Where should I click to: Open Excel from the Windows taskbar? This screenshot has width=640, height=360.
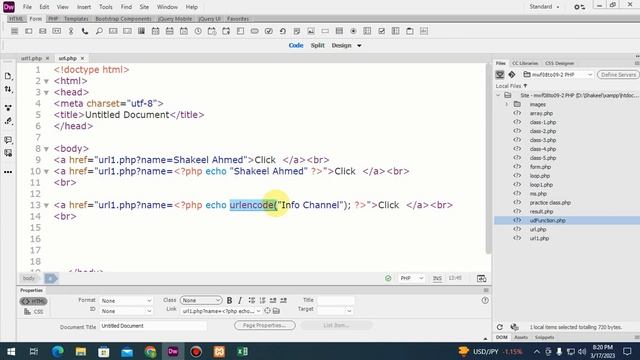(242, 351)
